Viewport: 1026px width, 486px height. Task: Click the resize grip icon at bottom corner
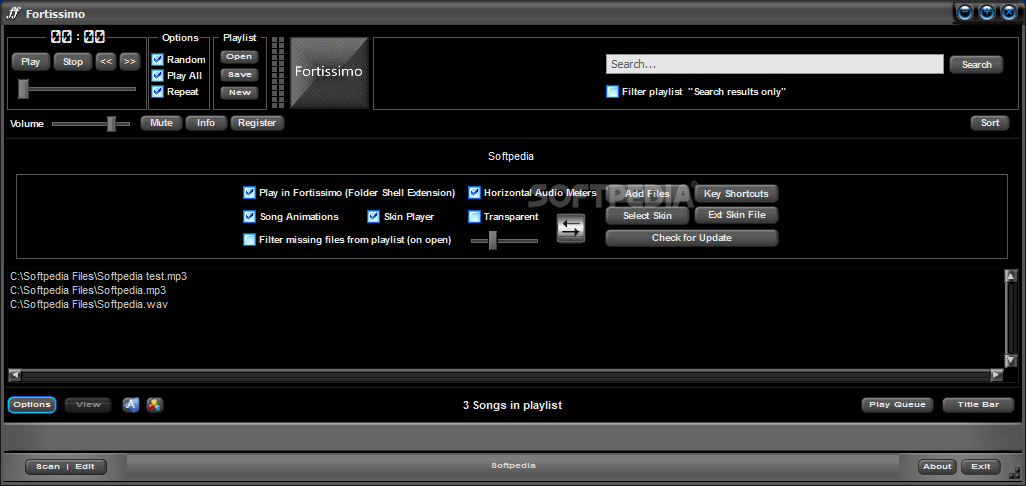point(1014,472)
